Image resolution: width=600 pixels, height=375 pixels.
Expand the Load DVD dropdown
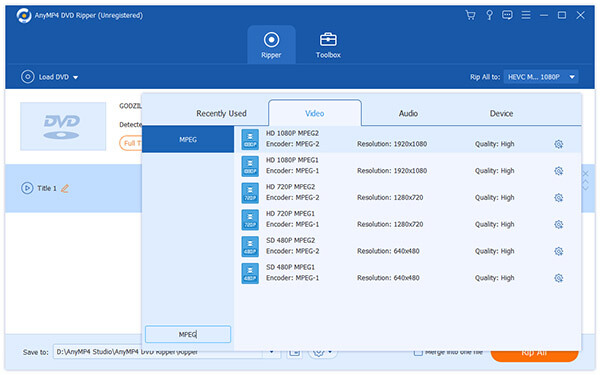(x=75, y=77)
